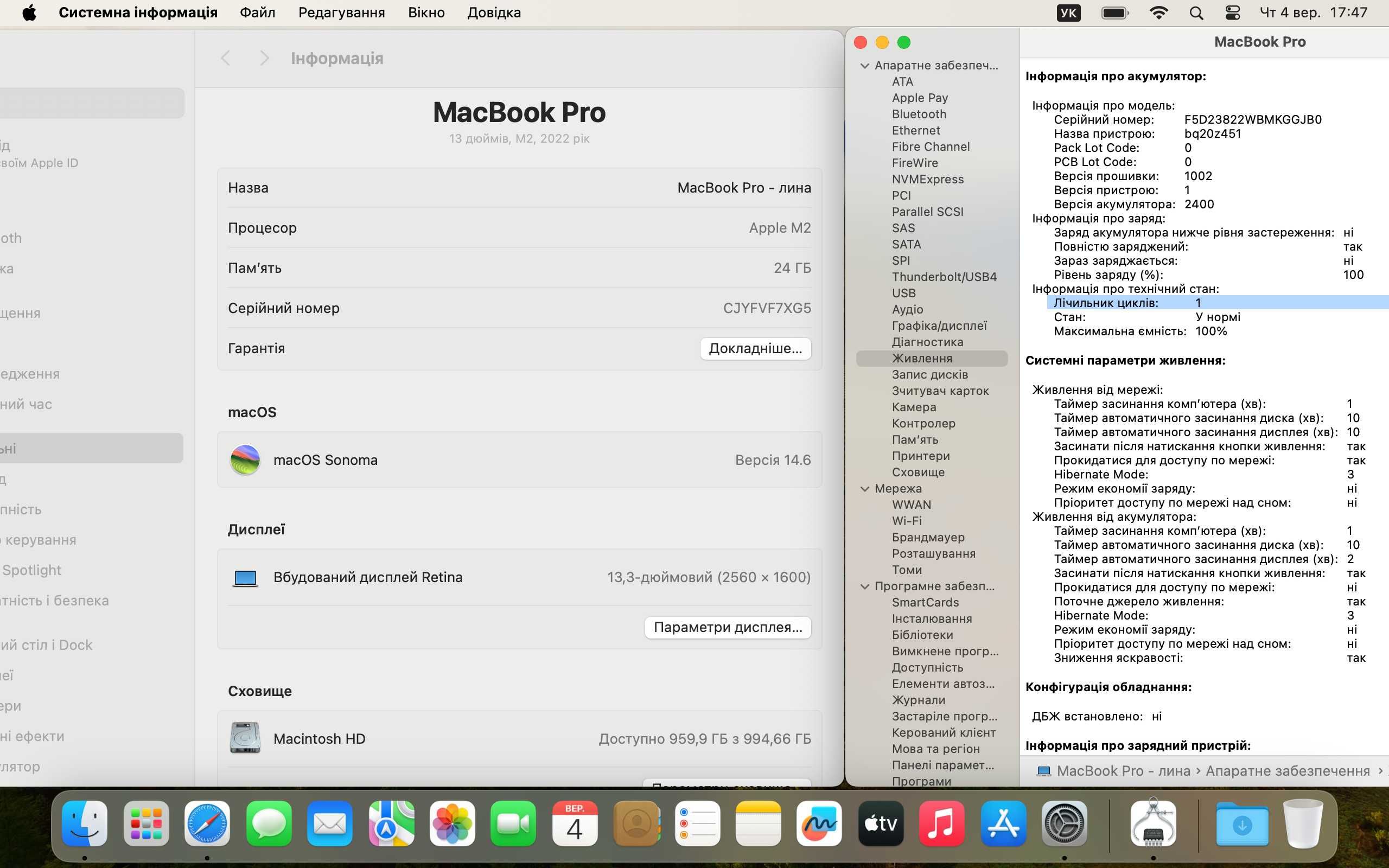
Task: Click Апаратне забезпечення in path bar
Action: coord(1288,771)
